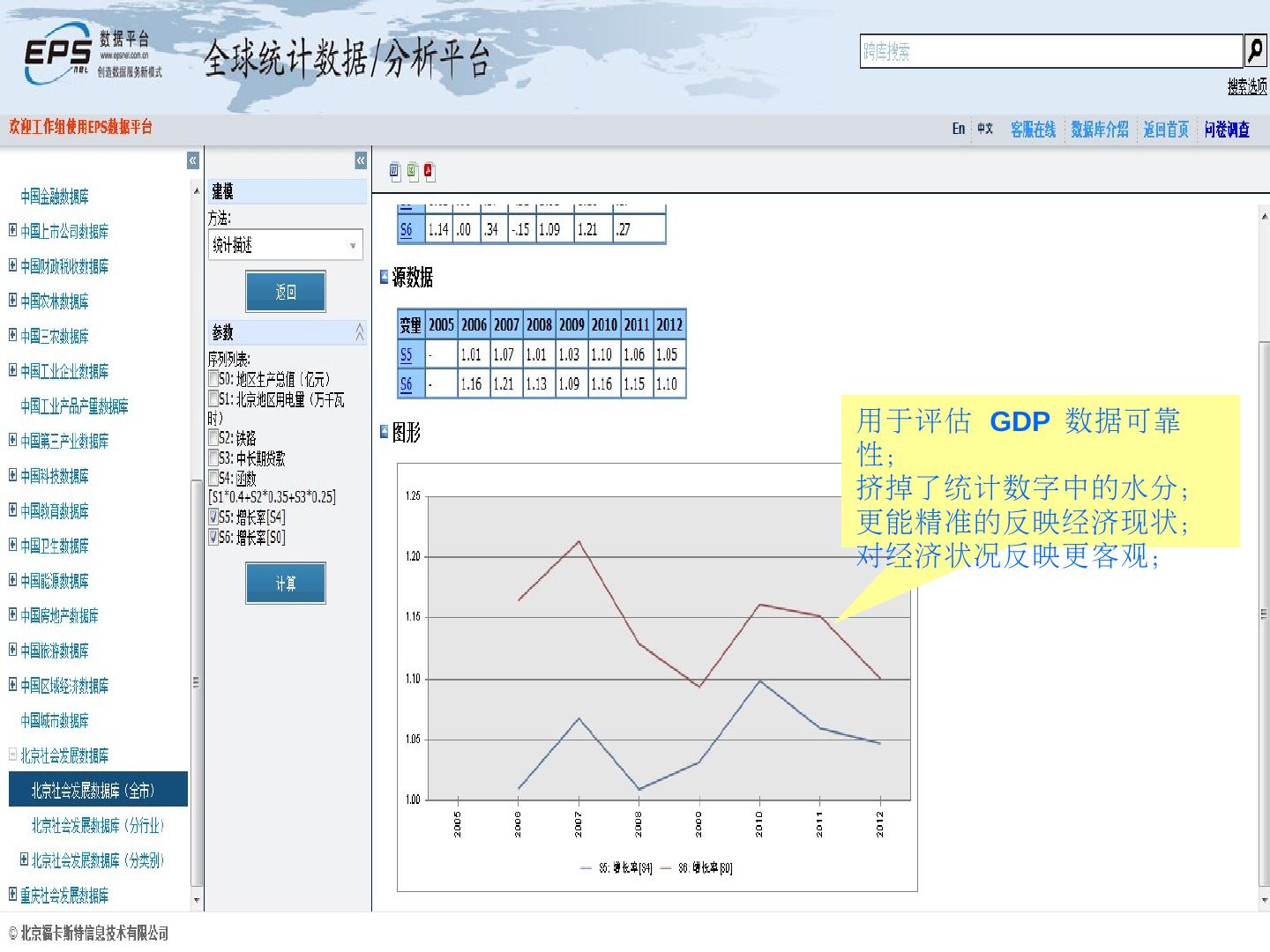The image size is (1270, 952).
Task: Uncheck S6 增长率[S0] checkbox
Action: tap(213, 537)
